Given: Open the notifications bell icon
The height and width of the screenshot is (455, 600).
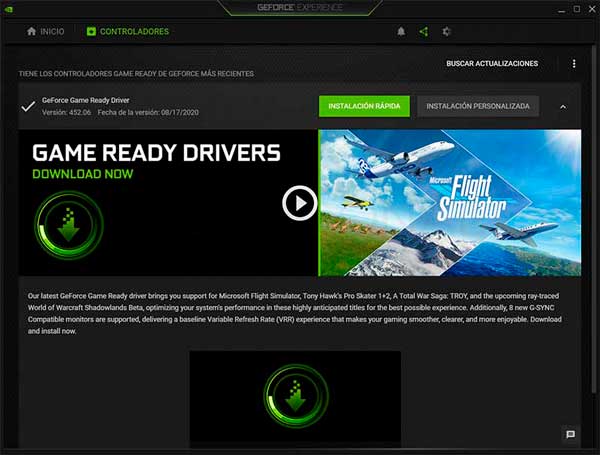Looking at the screenshot, I should point(401,31).
